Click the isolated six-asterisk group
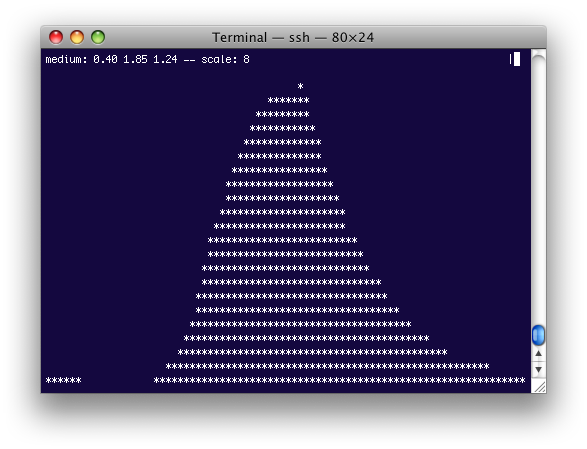 [63, 380]
